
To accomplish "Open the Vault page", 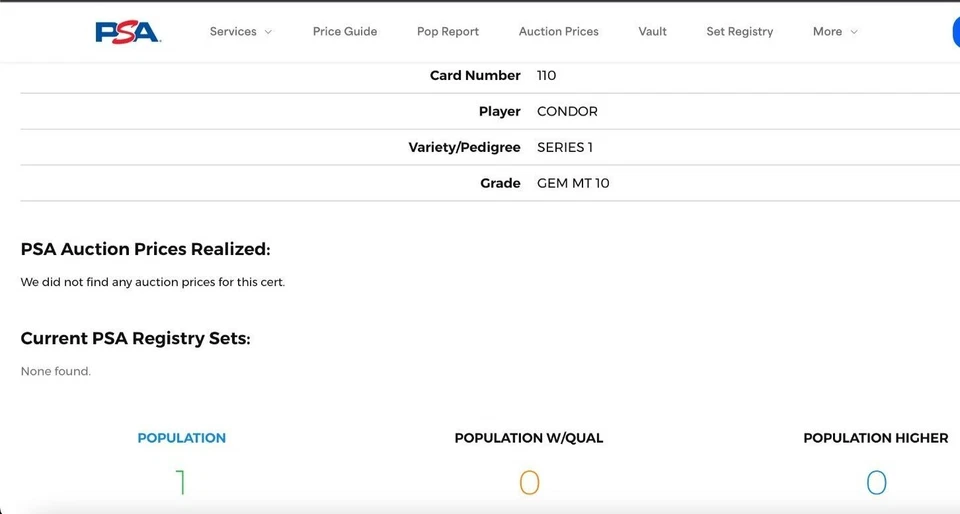I will pyautogui.click(x=652, y=32).
